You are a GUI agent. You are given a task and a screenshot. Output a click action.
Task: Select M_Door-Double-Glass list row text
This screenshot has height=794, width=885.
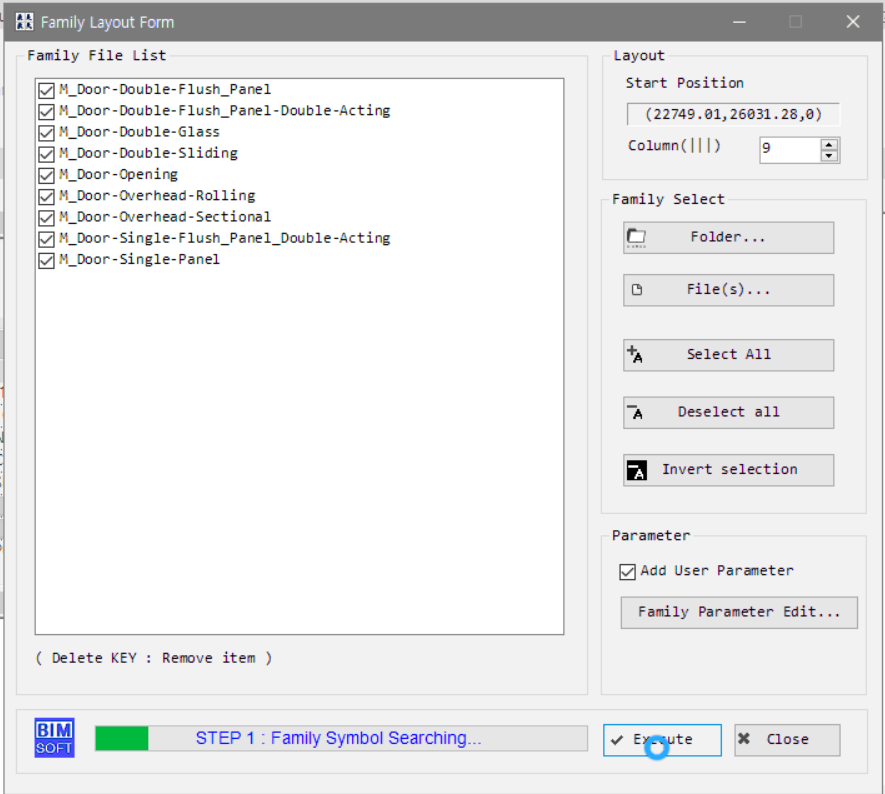[139, 132]
